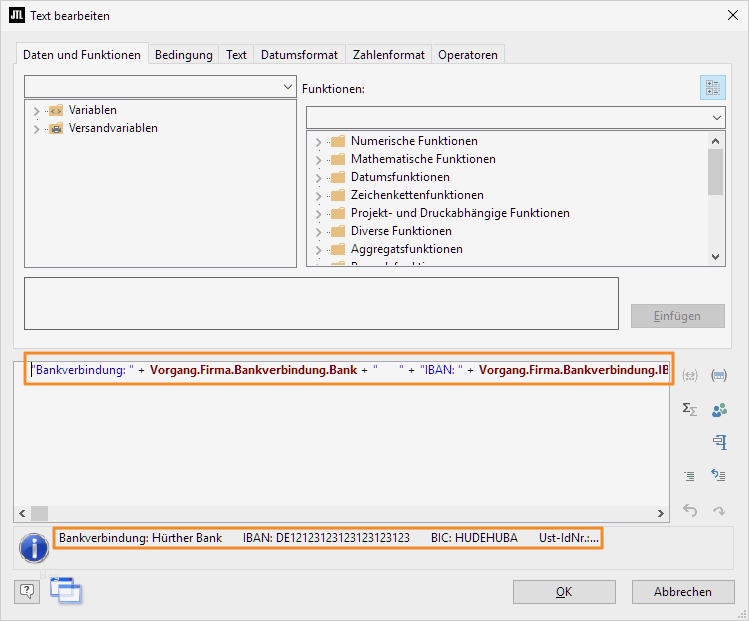Click the JTL application logo
749x621 pixels.
pos(17,15)
